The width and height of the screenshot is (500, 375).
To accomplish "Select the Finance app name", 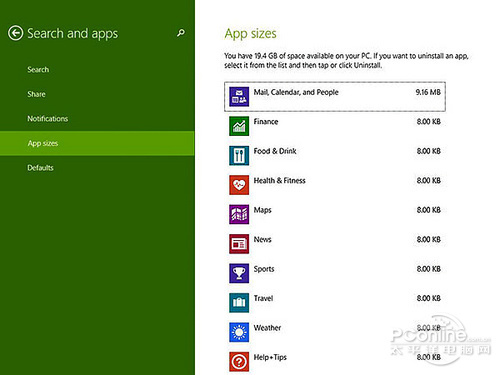I will (x=266, y=122).
